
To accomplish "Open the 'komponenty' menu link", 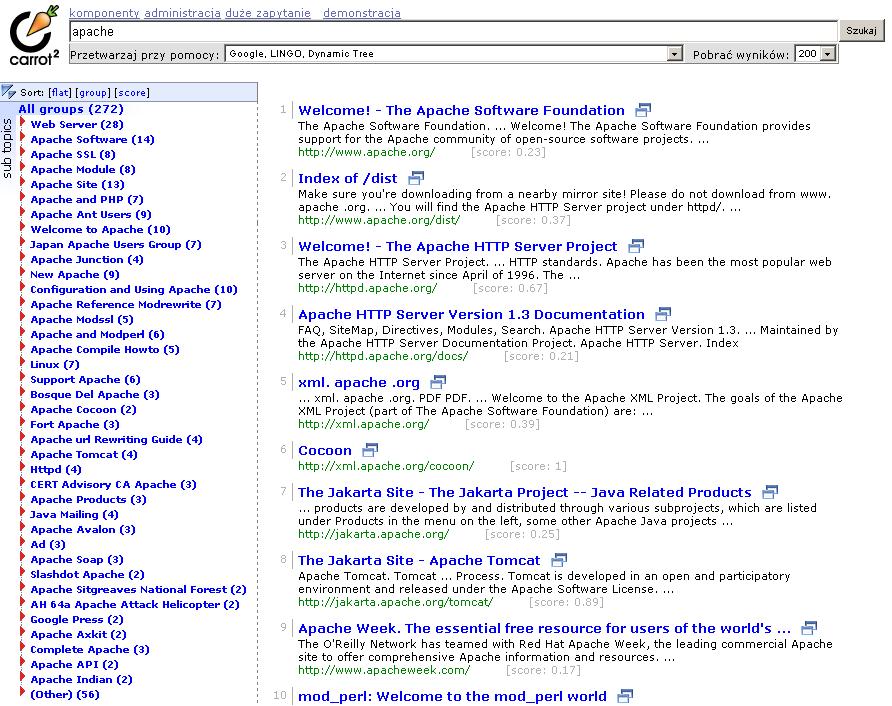I will pos(104,13).
